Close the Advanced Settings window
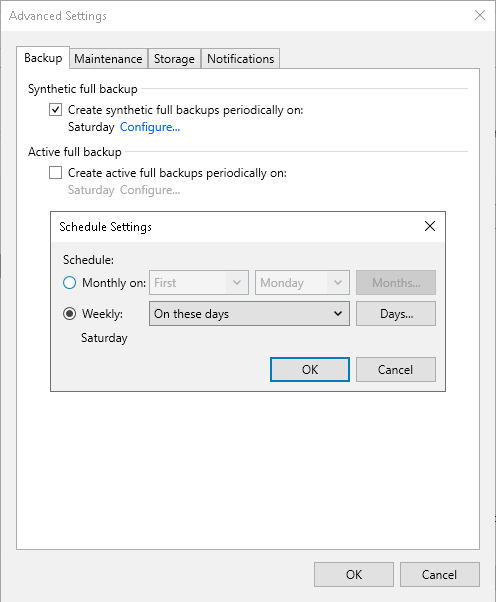 coord(479,15)
